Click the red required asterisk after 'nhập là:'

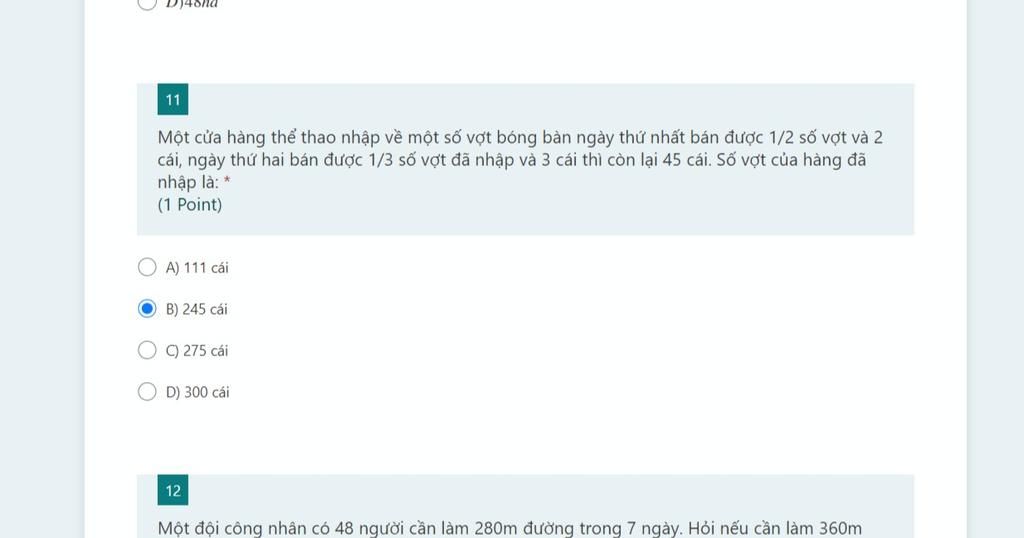227,181
